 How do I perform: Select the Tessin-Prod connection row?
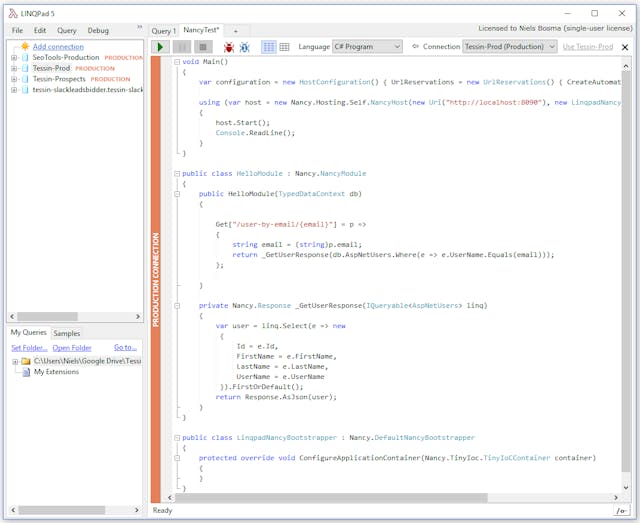[x=51, y=68]
